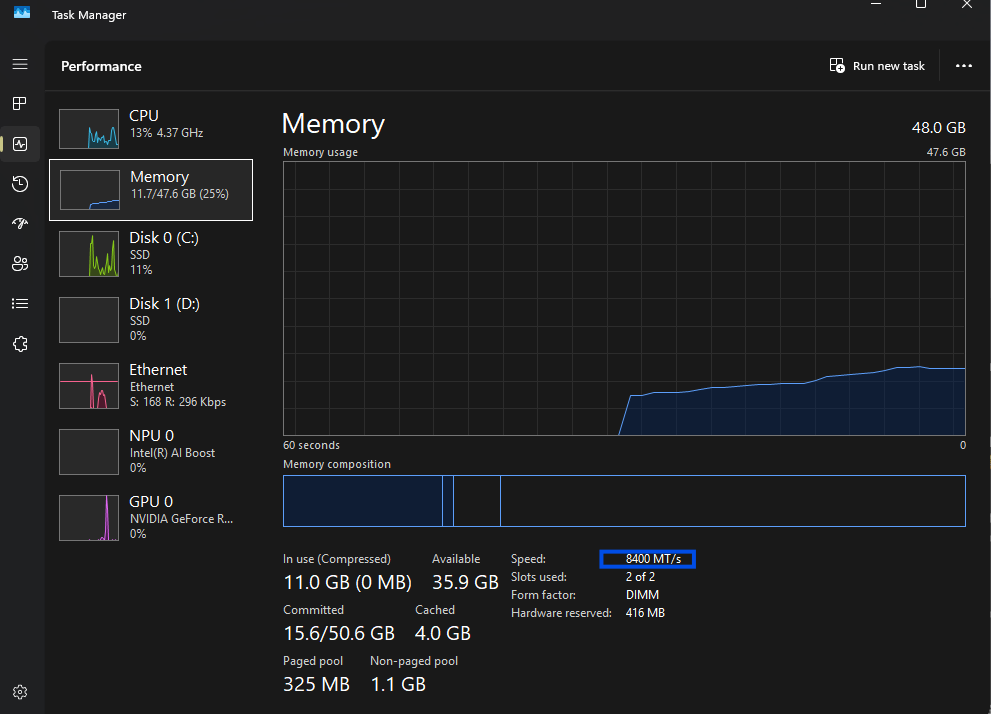The height and width of the screenshot is (714, 991).
Task: Open the App history page
Action: pos(20,183)
